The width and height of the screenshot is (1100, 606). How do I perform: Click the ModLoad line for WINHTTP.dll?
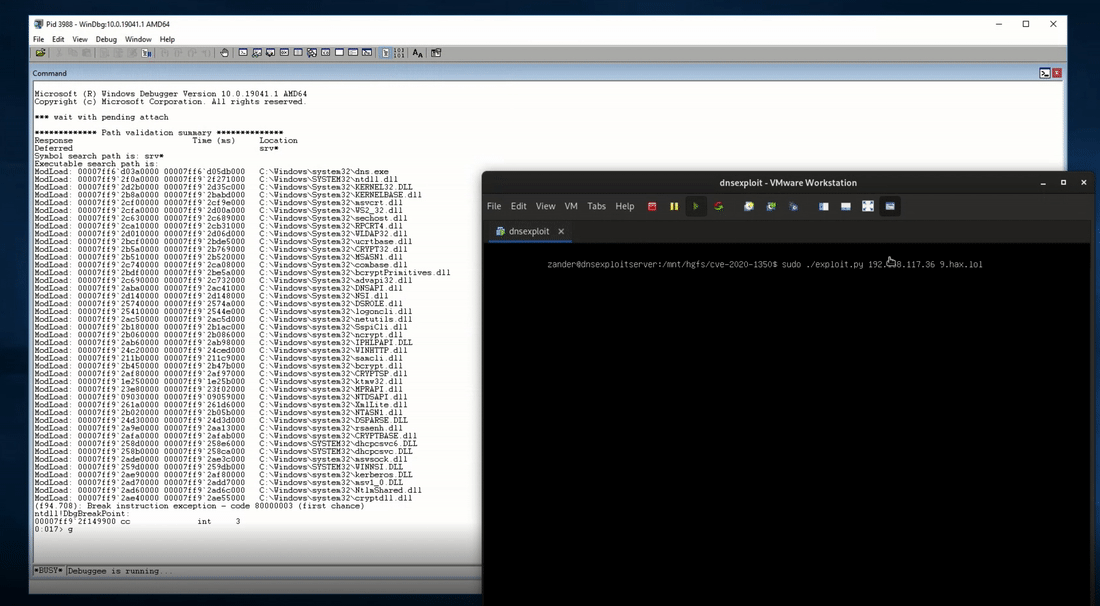[x=221, y=350]
